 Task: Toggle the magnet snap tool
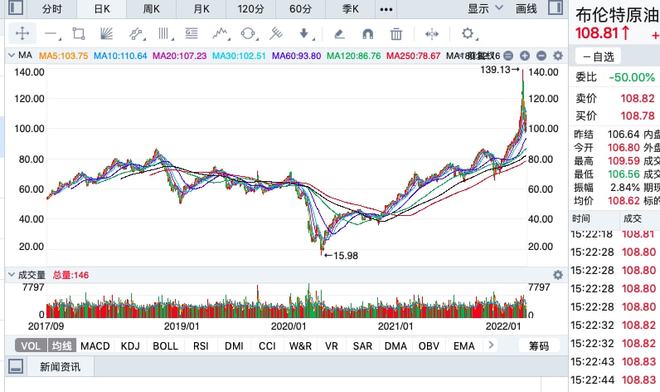coord(368,34)
